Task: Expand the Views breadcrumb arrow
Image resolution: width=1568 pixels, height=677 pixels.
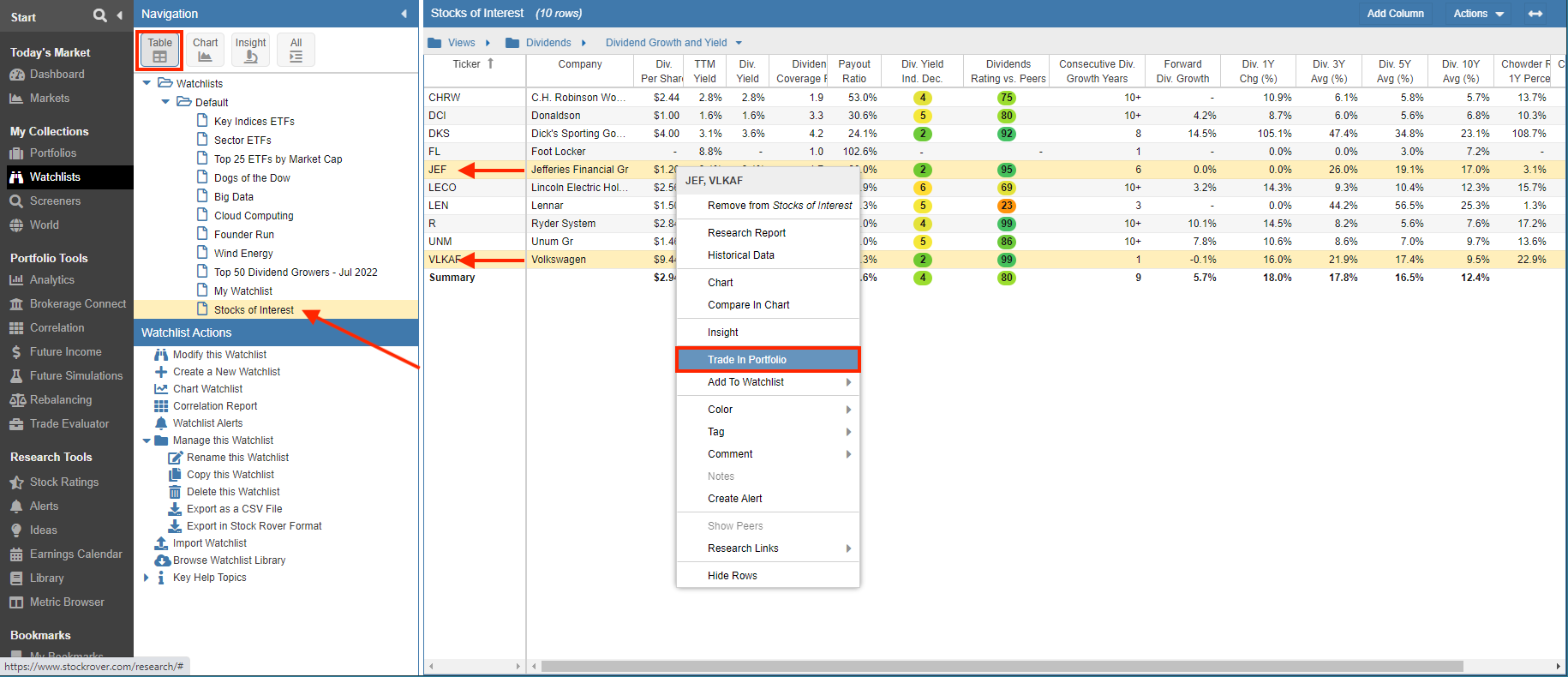Action: tap(488, 43)
